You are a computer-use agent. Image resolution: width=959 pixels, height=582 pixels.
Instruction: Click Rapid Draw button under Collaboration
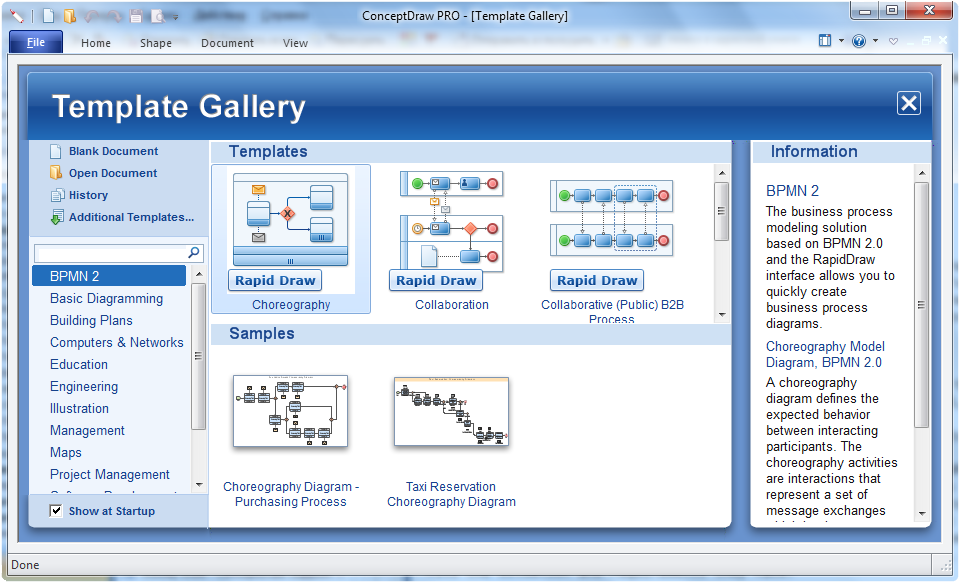[x=435, y=280]
